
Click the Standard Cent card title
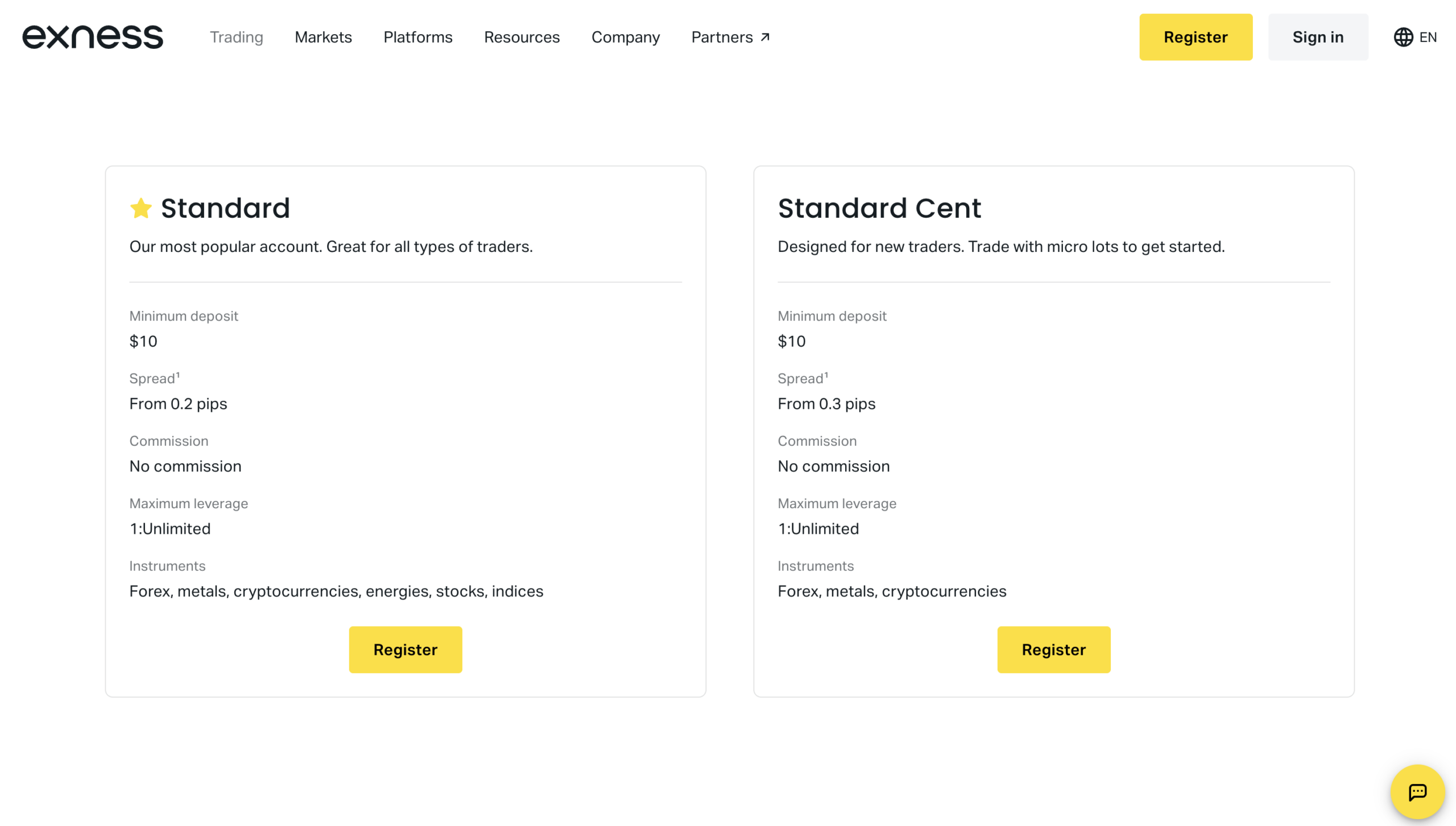[x=879, y=208]
